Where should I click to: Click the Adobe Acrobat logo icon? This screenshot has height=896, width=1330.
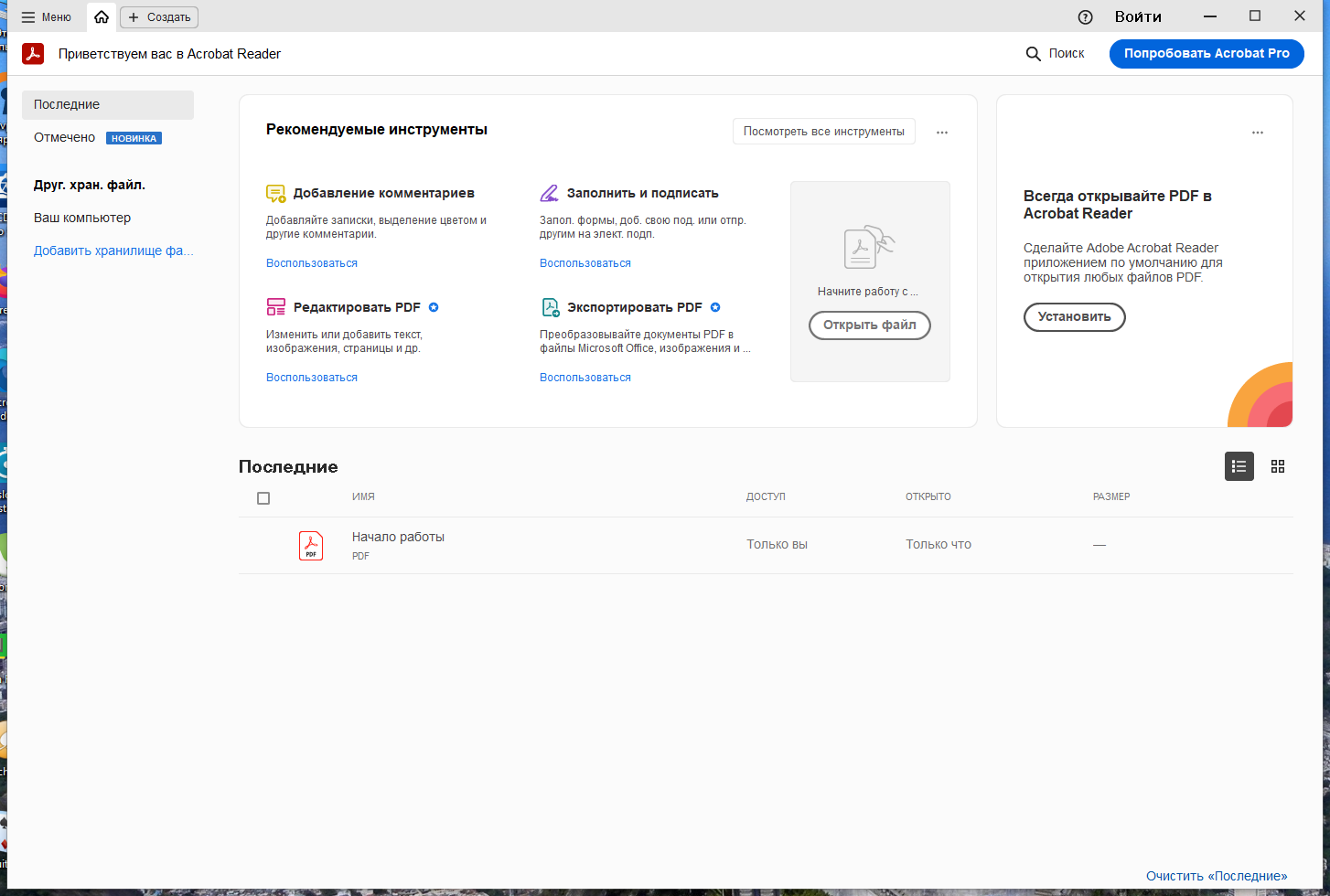click(x=33, y=54)
